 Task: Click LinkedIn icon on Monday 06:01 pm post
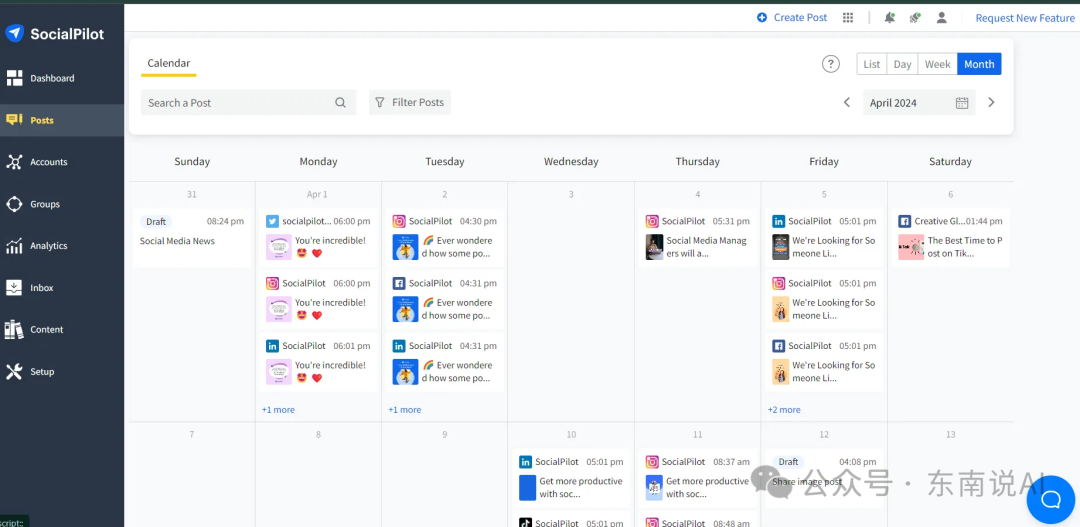pyautogui.click(x=272, y=346)
